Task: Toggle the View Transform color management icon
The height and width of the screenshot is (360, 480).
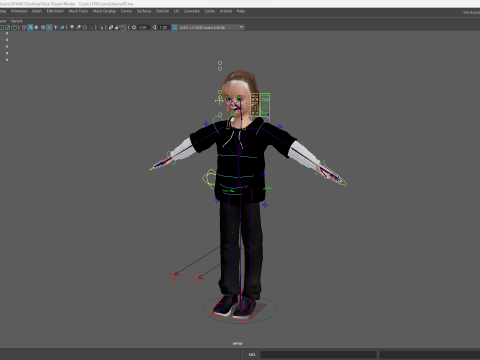Action: tap(174, 27)
